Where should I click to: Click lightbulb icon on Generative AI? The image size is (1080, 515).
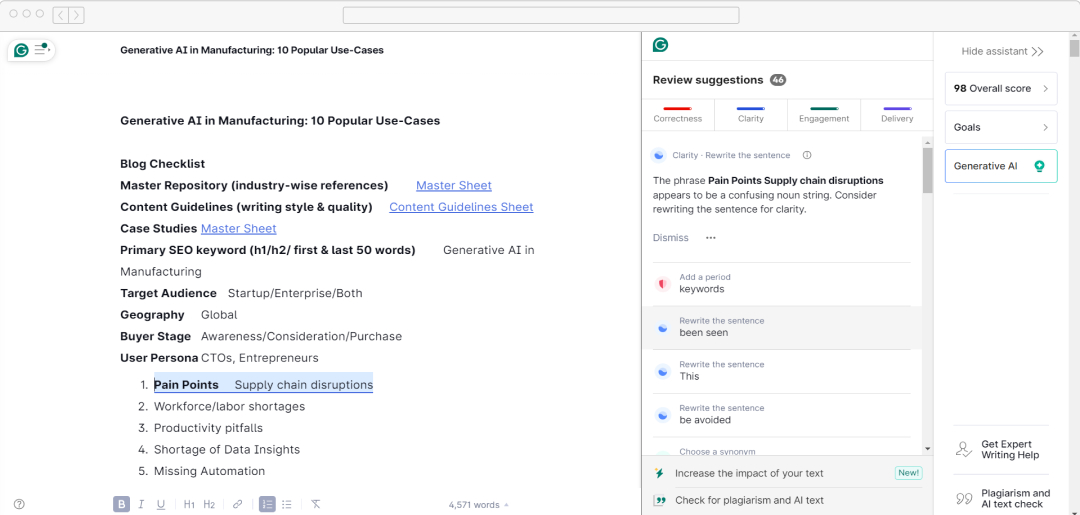(1039, 166)
